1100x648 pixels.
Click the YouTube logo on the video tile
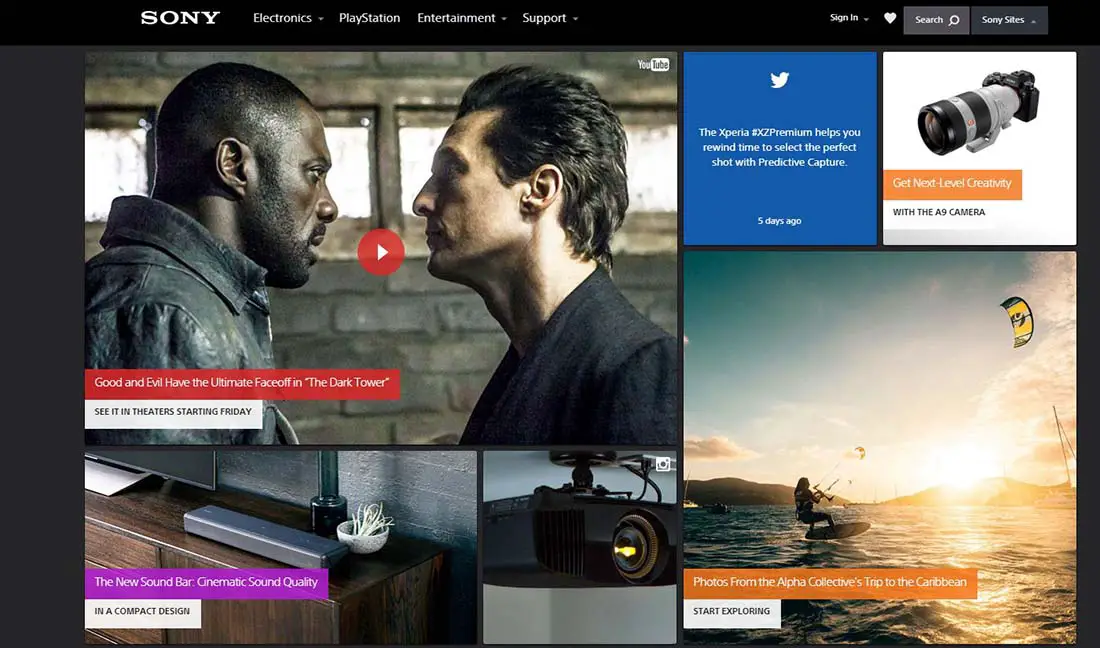click(653, 65)
